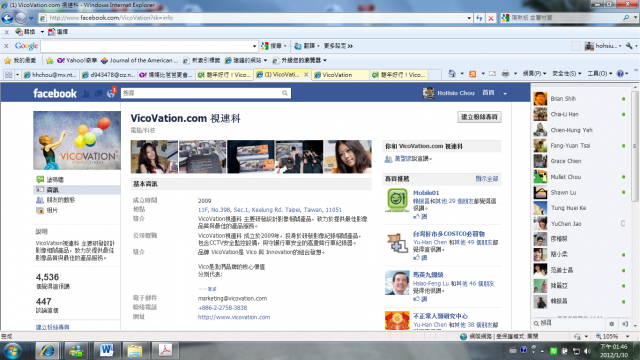The image size is (640, 360).
Task: Open the Windows Start orb
Action: [12, 351]
